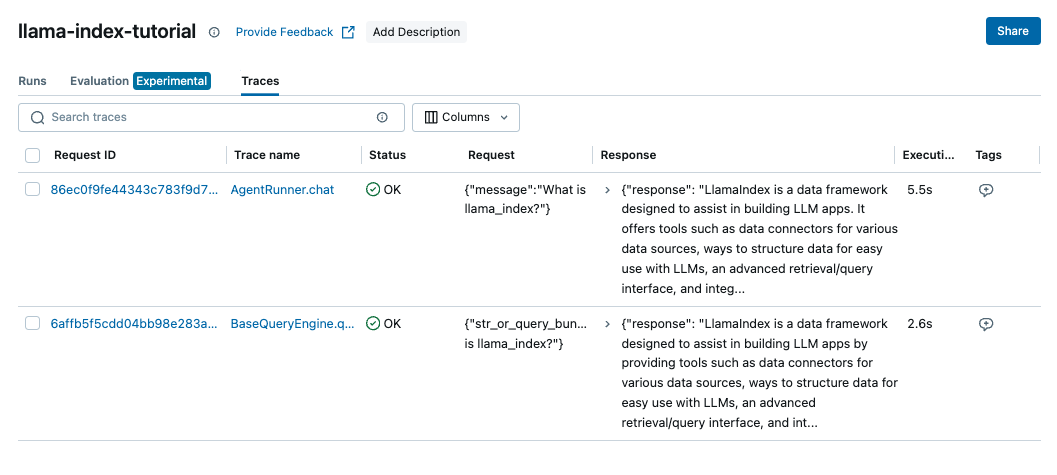Image resolution: width=1057 pixels, height=475 pixels.
Task: Click the OK status icon for AgentRunner.chat
Action: (373, 189)
